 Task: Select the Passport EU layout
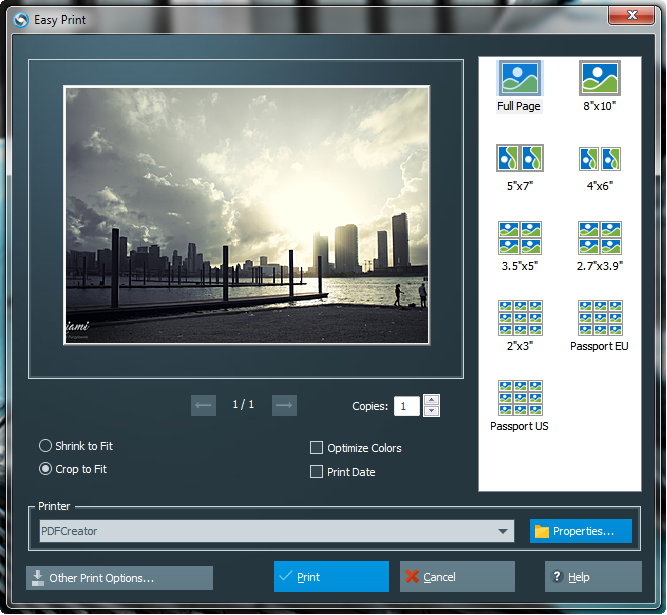point(599,318)
